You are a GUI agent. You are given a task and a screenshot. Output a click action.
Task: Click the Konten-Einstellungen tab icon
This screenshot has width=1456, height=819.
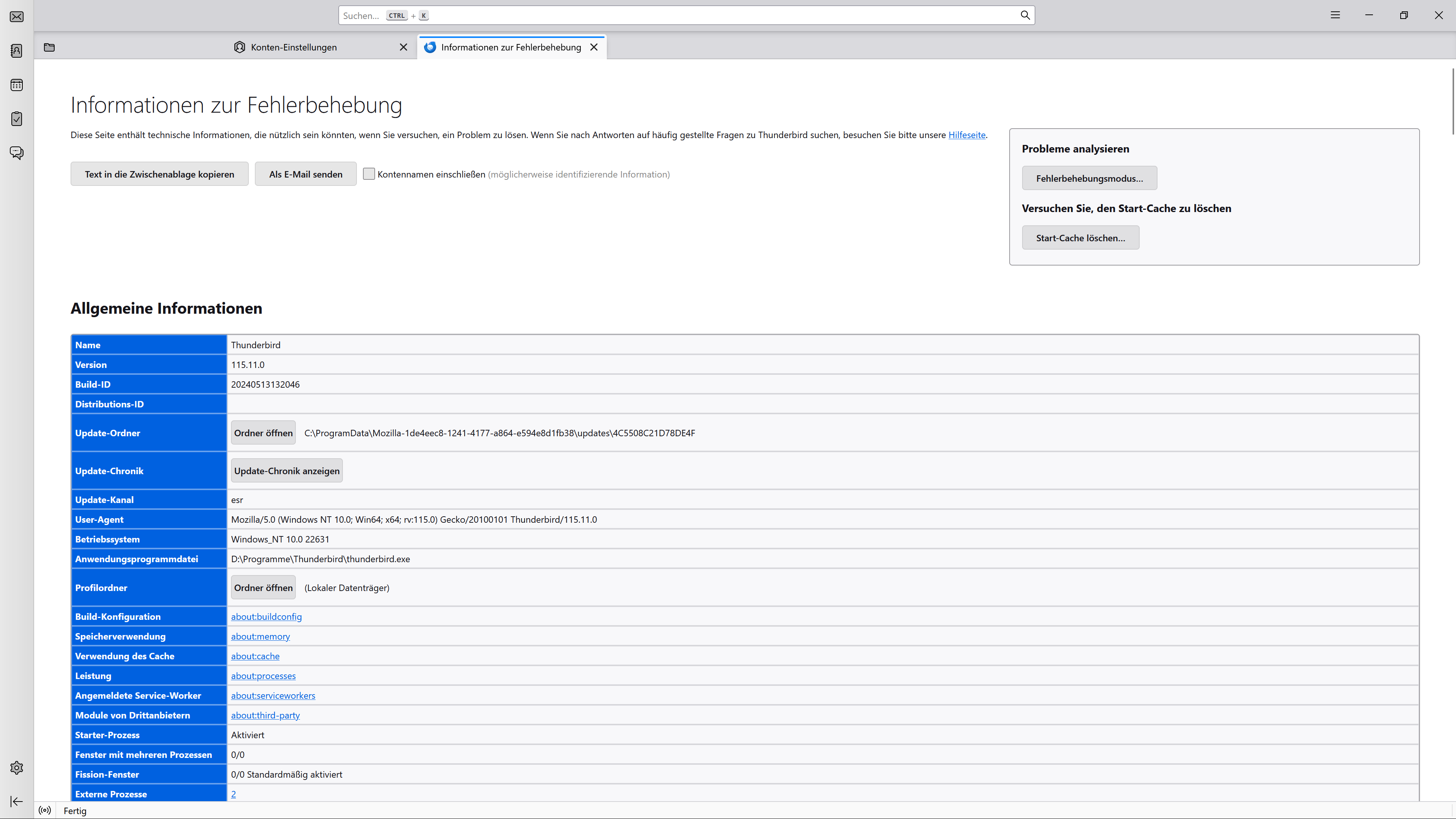click(240, 47)
